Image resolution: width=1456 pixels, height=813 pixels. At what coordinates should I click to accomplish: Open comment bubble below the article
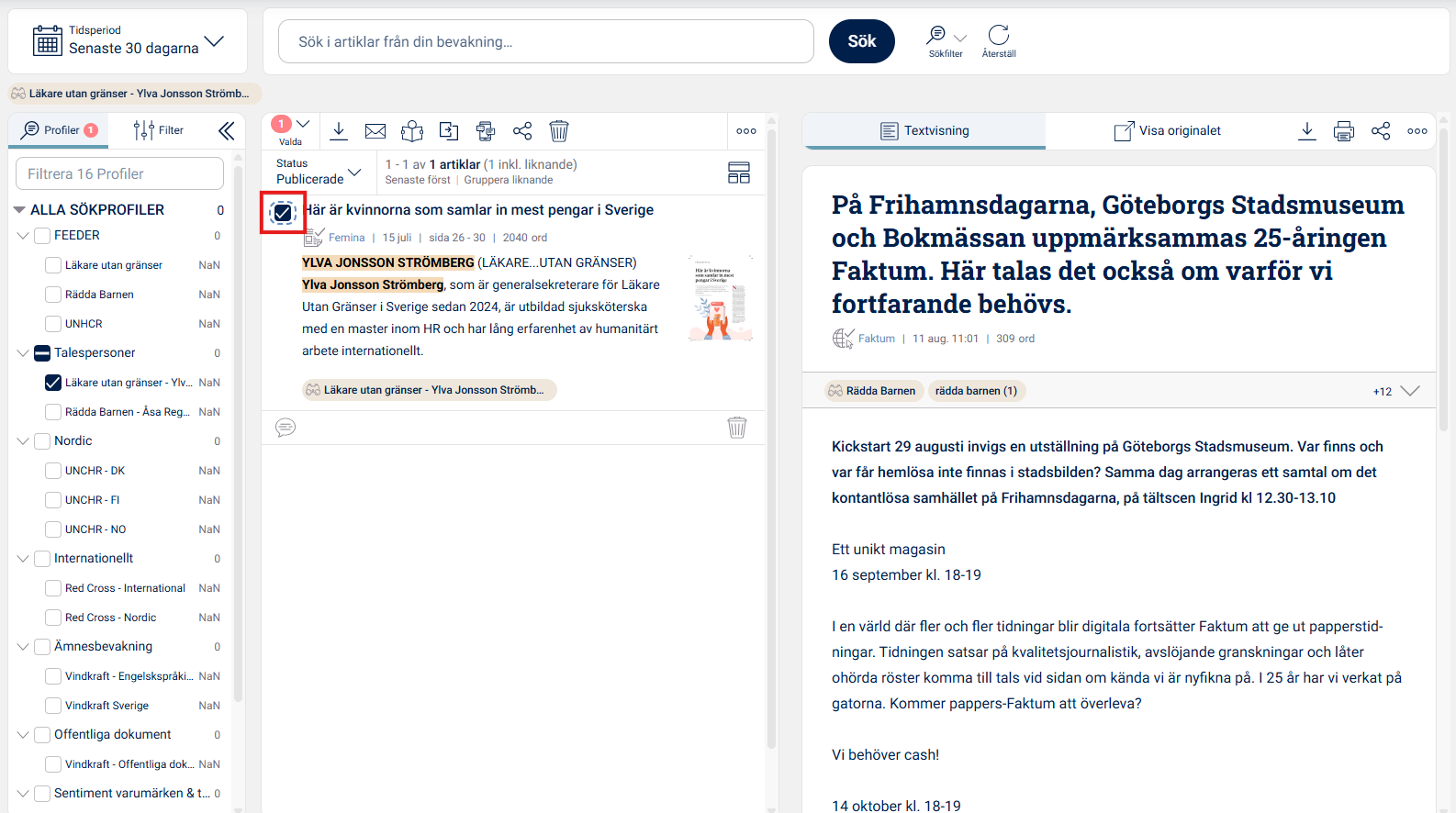pyautogui.click(x=286, y=428)
